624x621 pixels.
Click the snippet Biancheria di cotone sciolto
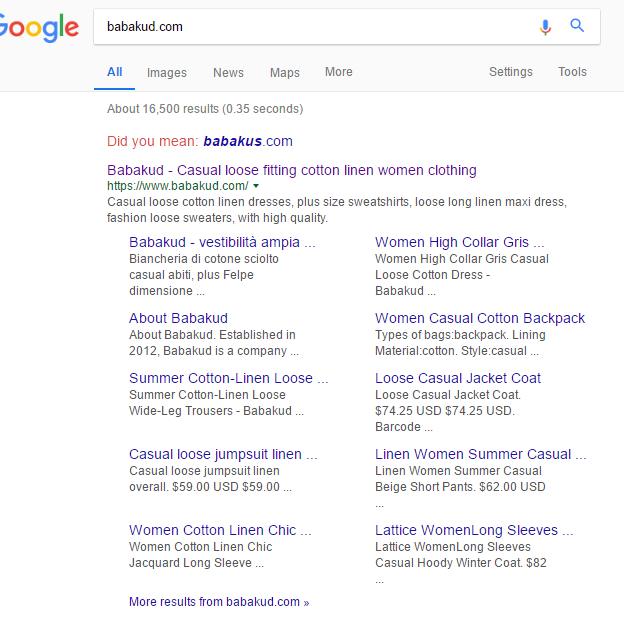coord(204,275)
